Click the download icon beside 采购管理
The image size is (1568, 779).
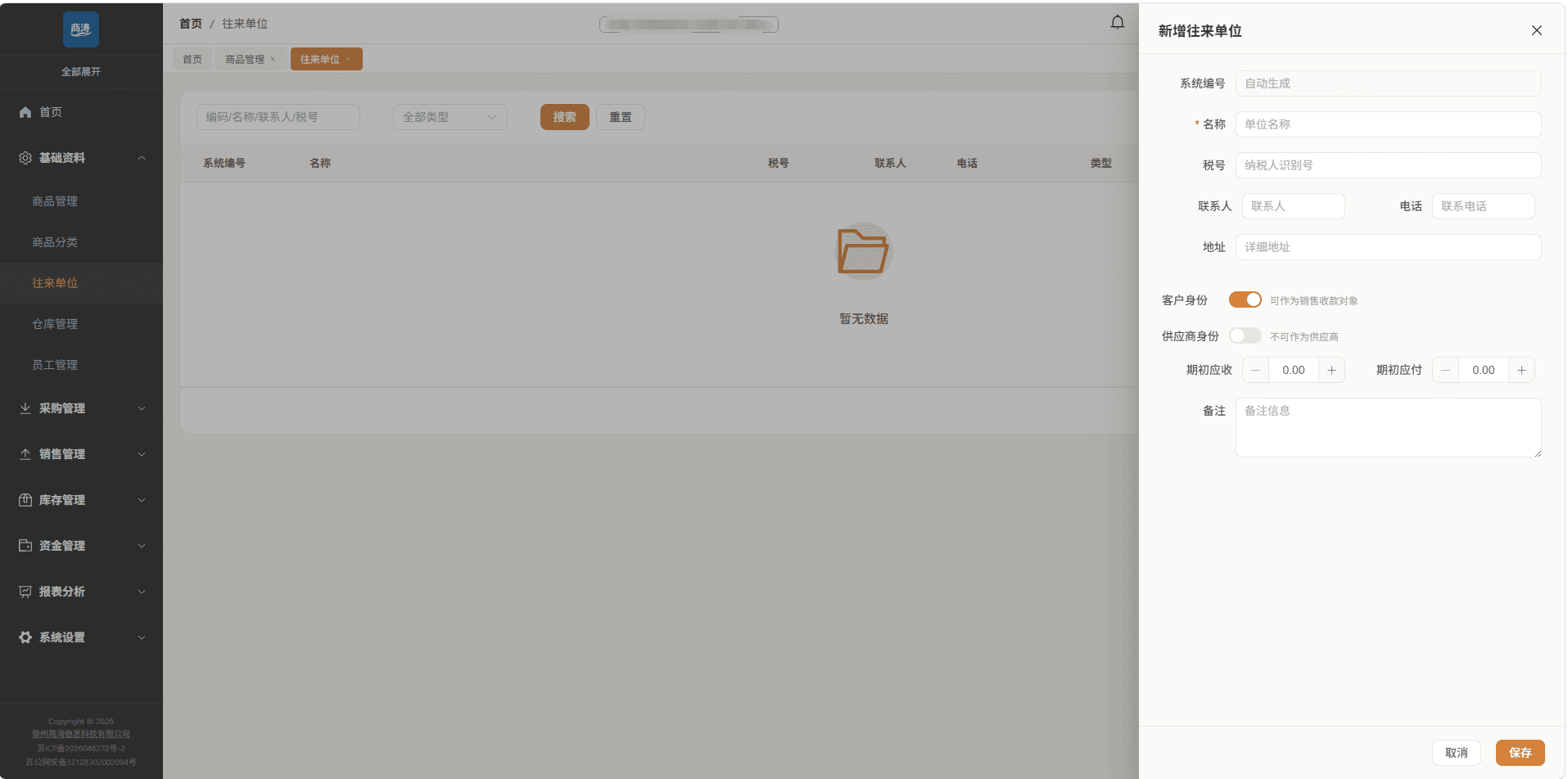pyautogui.click(x=25, y=408)
